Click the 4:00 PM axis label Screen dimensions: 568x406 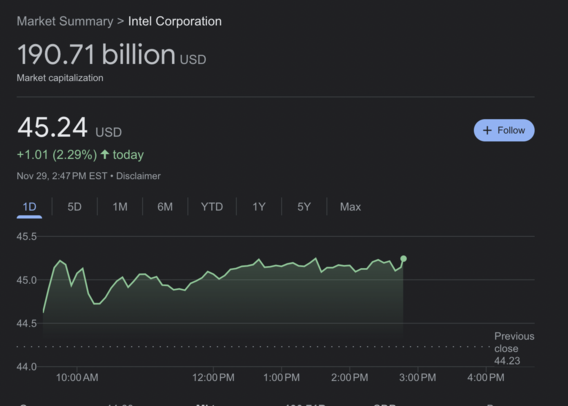point(485,378)
